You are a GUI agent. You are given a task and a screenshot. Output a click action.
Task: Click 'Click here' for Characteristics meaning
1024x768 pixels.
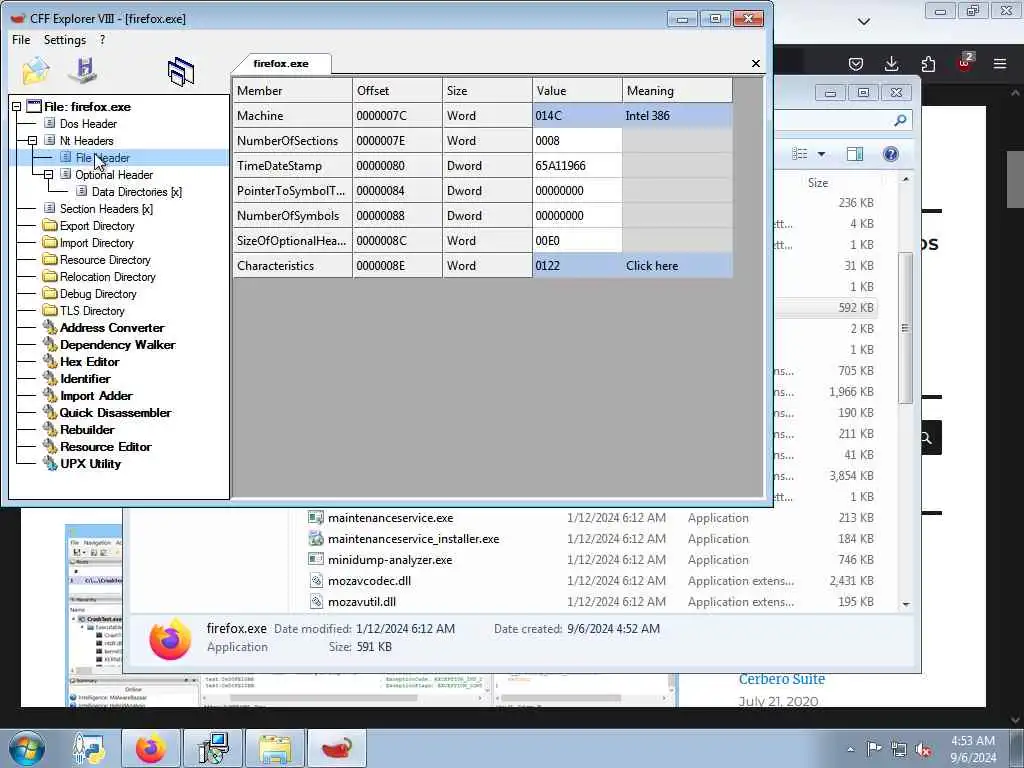(677, 266)
